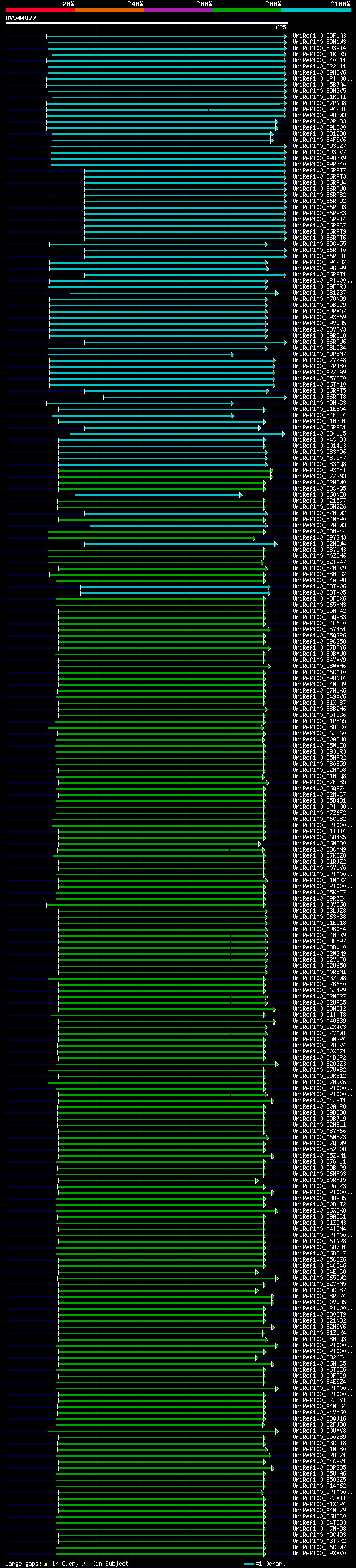Image resolution: width=356 pixels, height=1568 pixels.
Task: Select the UniRef100_A7PND8 label
Action: tap(319, 103)
